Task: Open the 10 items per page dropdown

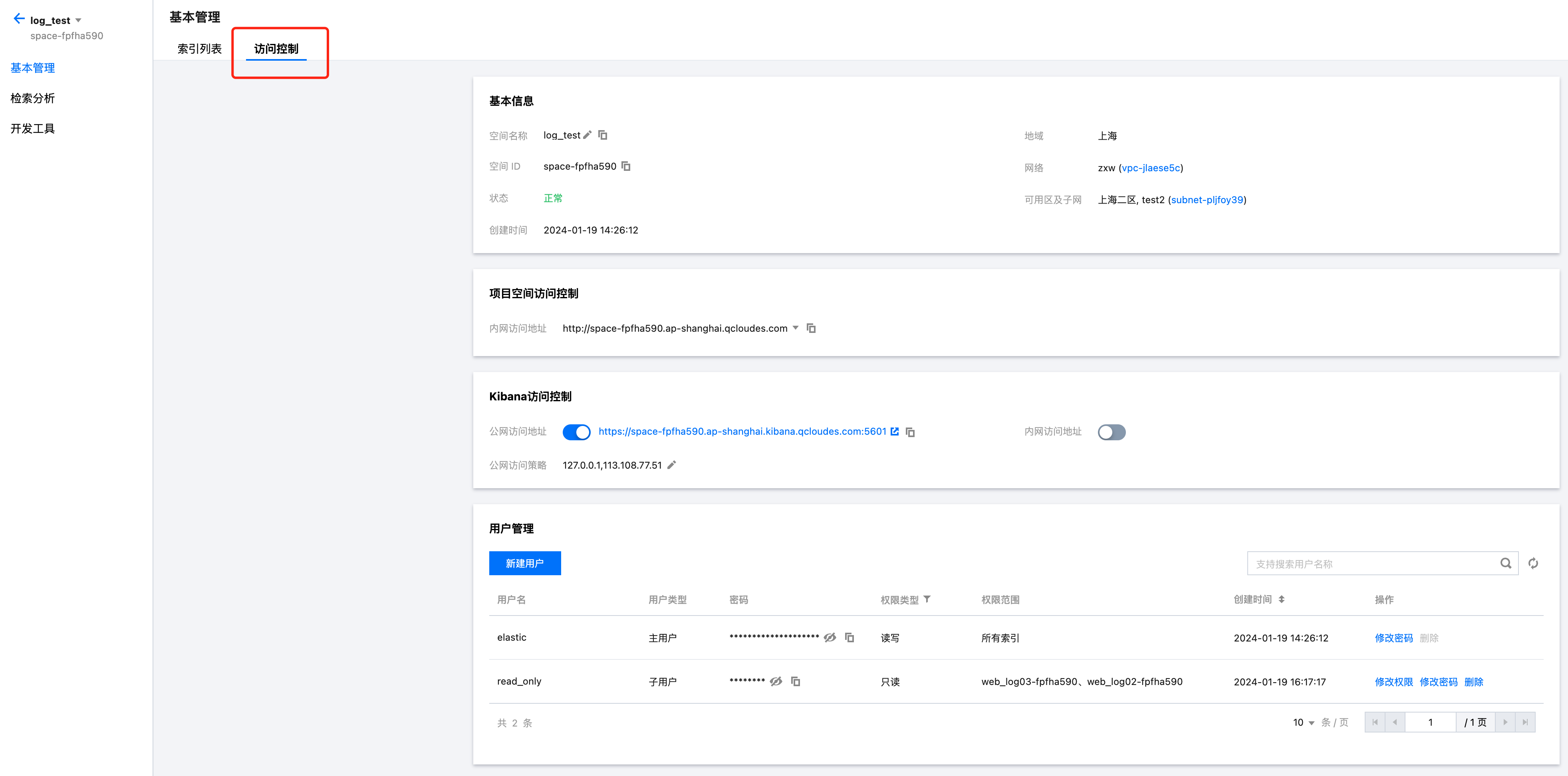Action: click(x=1303, y=723)
